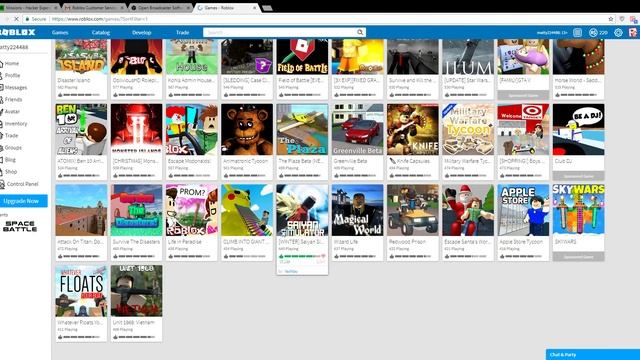Bookmark page with the star icon
The image size is (640, 360).
tap(611, 19)
